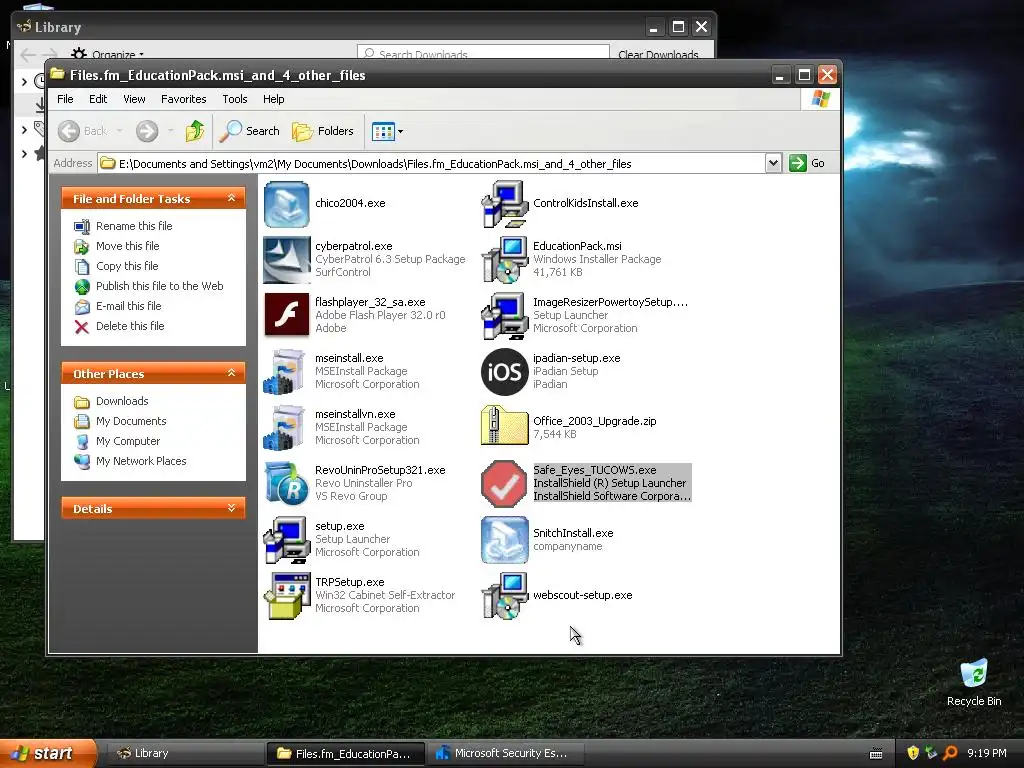This screenshot has width=1024, height=768.
Task: Select the webscout-setup.exe file name
Action: point(583,596)
